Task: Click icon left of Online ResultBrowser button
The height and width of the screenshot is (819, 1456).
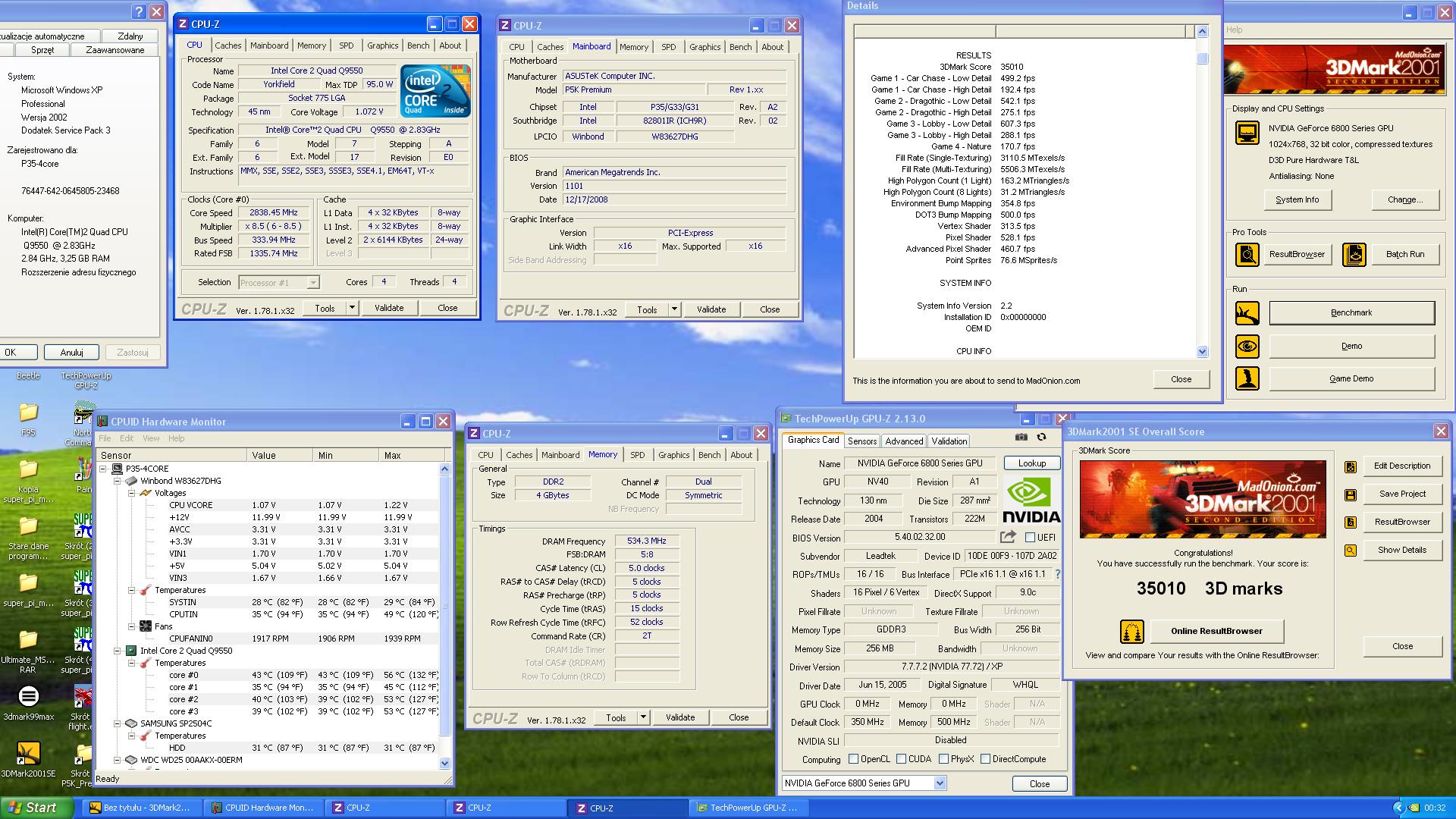Action: click(1132, 631)
